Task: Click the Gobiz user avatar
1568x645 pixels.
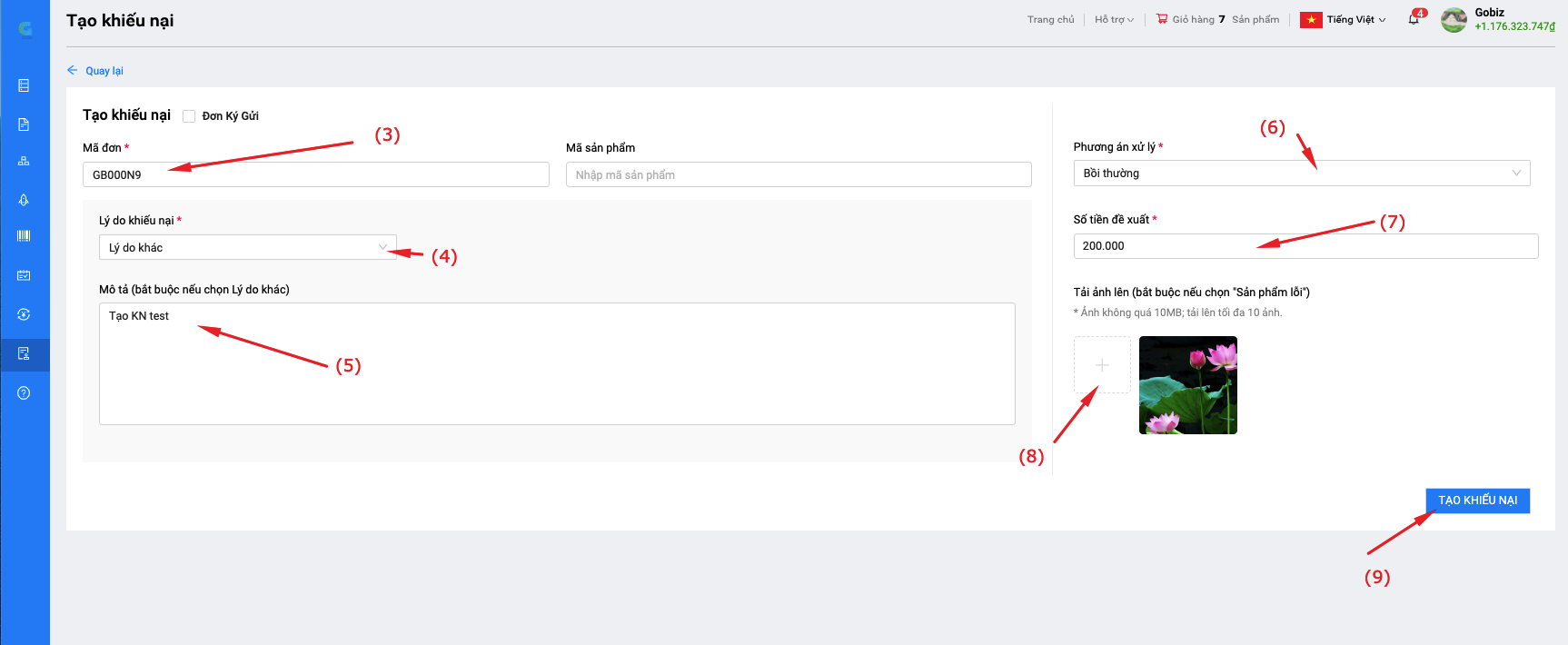Action: (x=1454, y=20)
